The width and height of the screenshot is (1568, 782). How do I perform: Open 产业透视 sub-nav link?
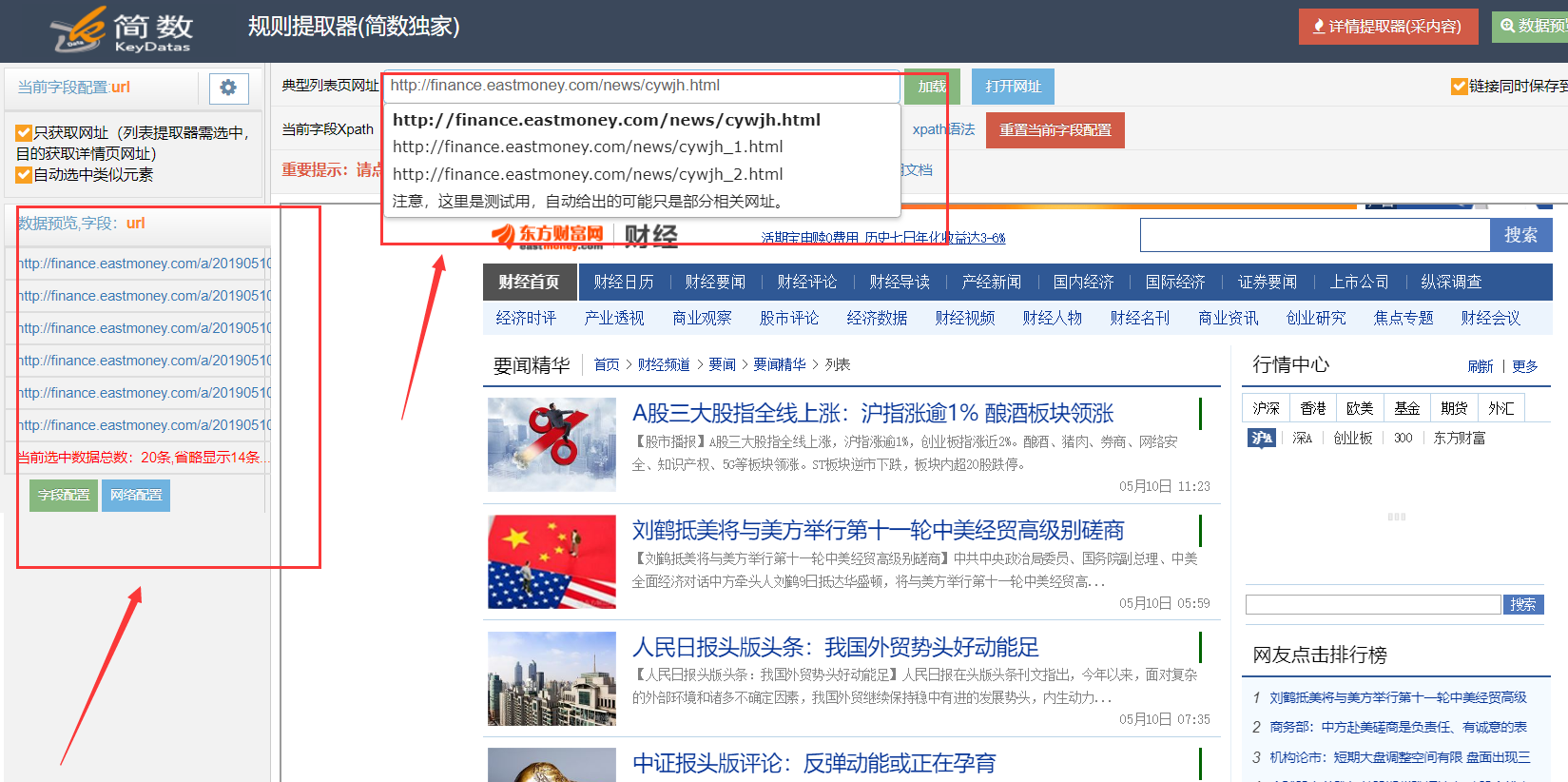pos(614,318)
